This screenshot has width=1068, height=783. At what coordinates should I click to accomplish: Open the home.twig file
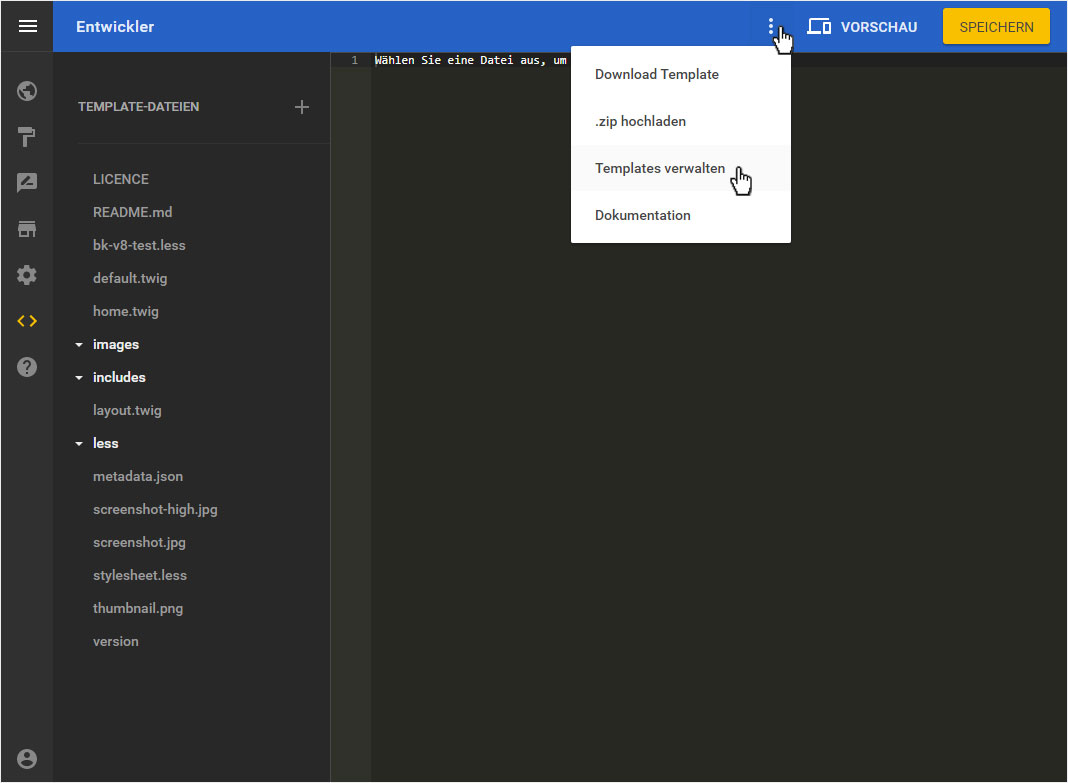click(125, 311)
